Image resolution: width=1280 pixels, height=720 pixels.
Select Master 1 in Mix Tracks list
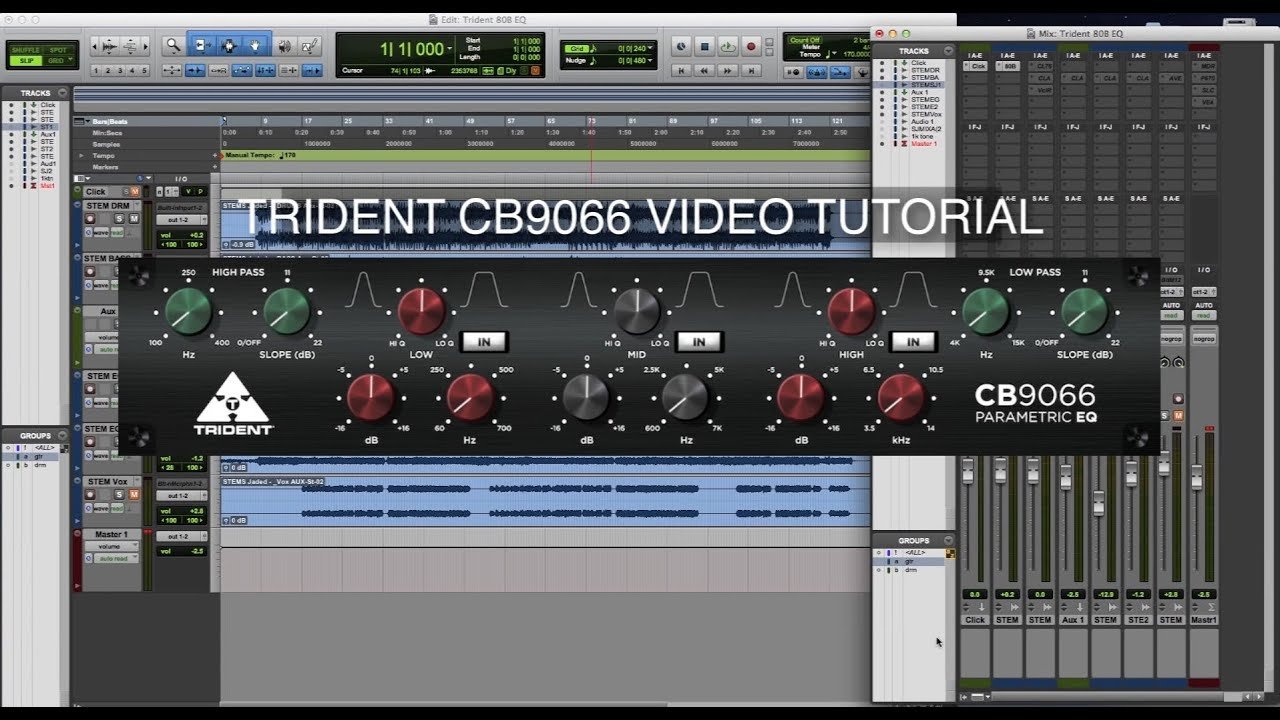923,144
